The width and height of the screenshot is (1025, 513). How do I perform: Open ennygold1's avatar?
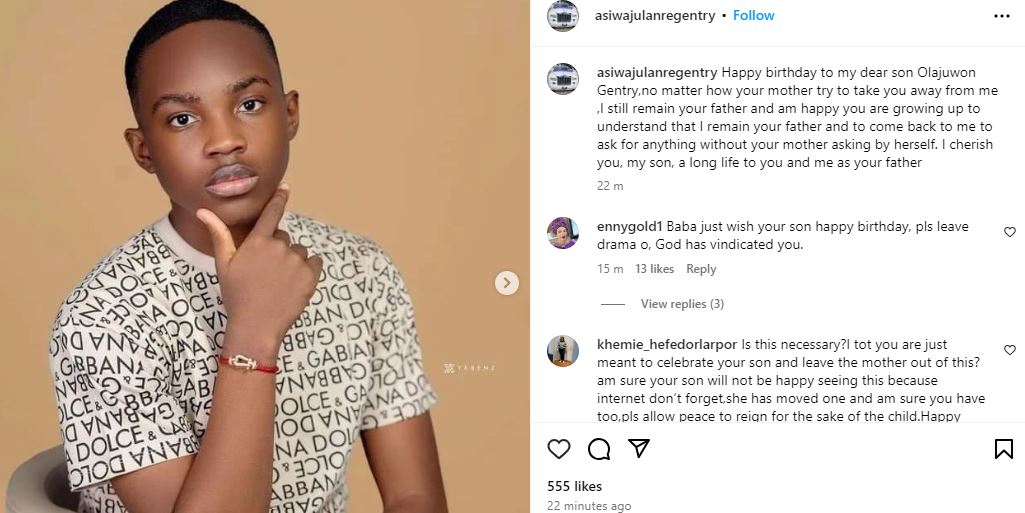pyautogui.click(x=563, y=233)
